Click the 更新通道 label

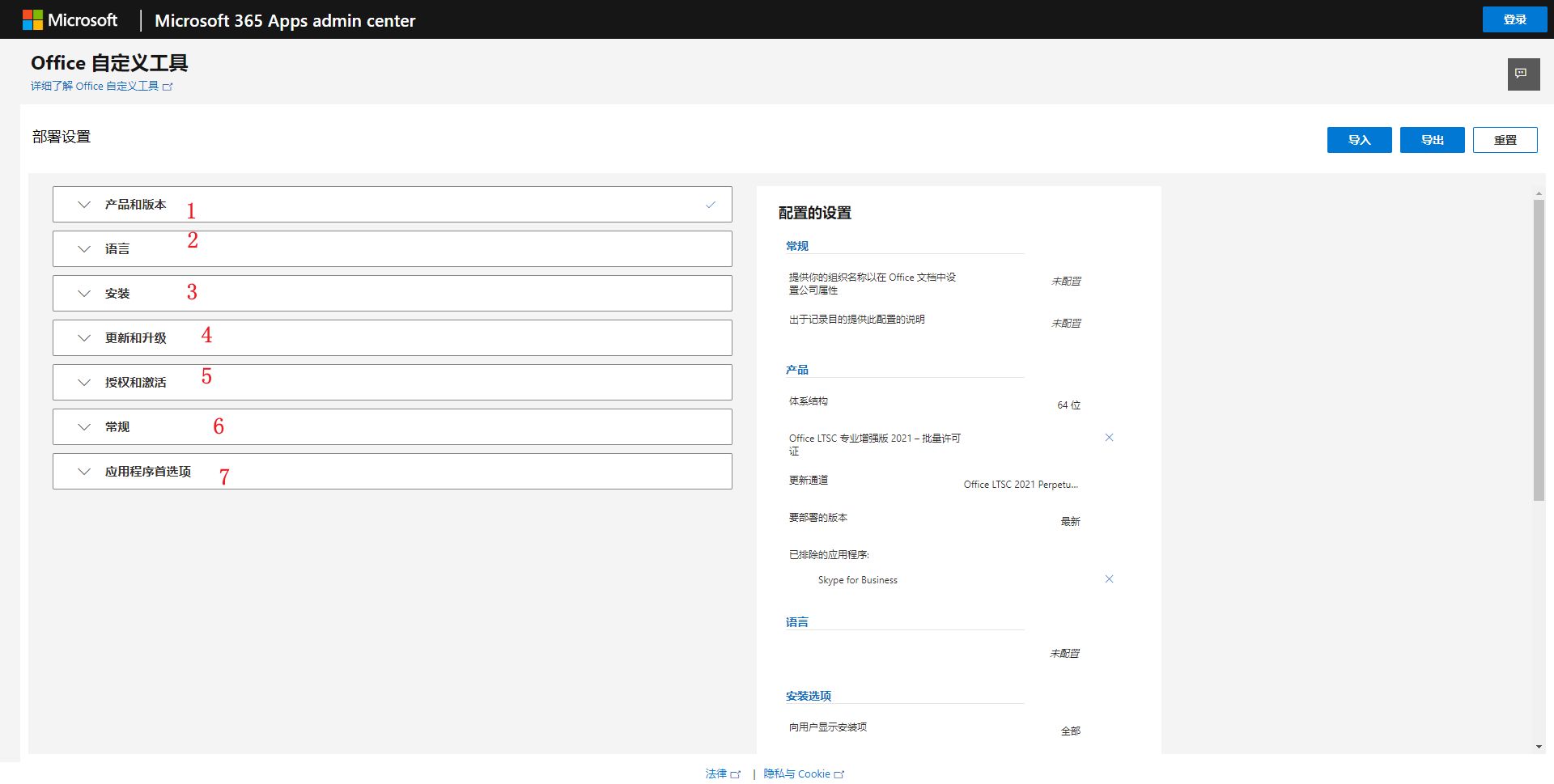(x=809, y=481)
